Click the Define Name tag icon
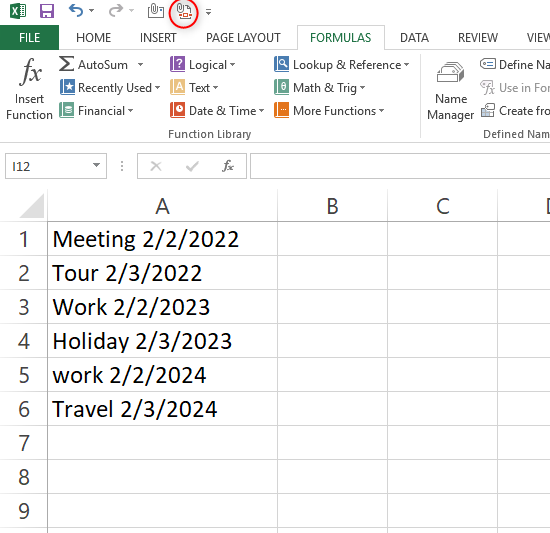Screen dimensions: 550x533 coord(488,64)
